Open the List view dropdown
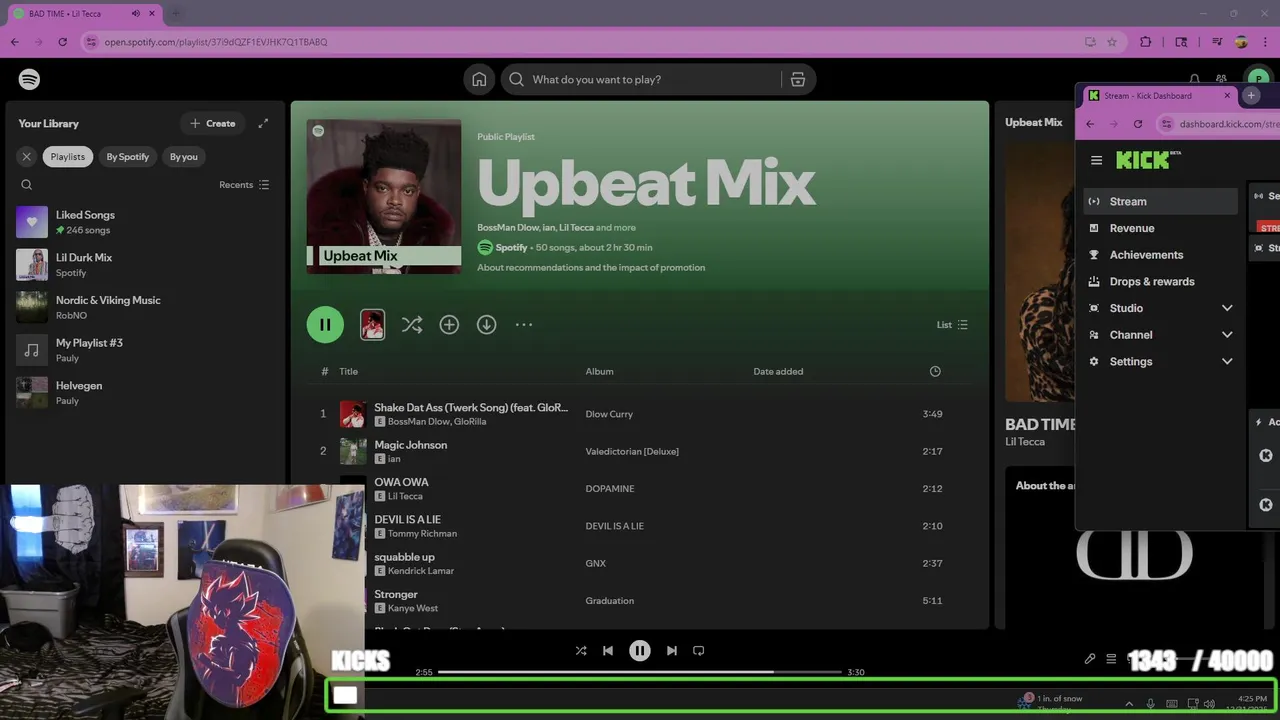This screenshot has height=720, width=1280. pos(952,324)
